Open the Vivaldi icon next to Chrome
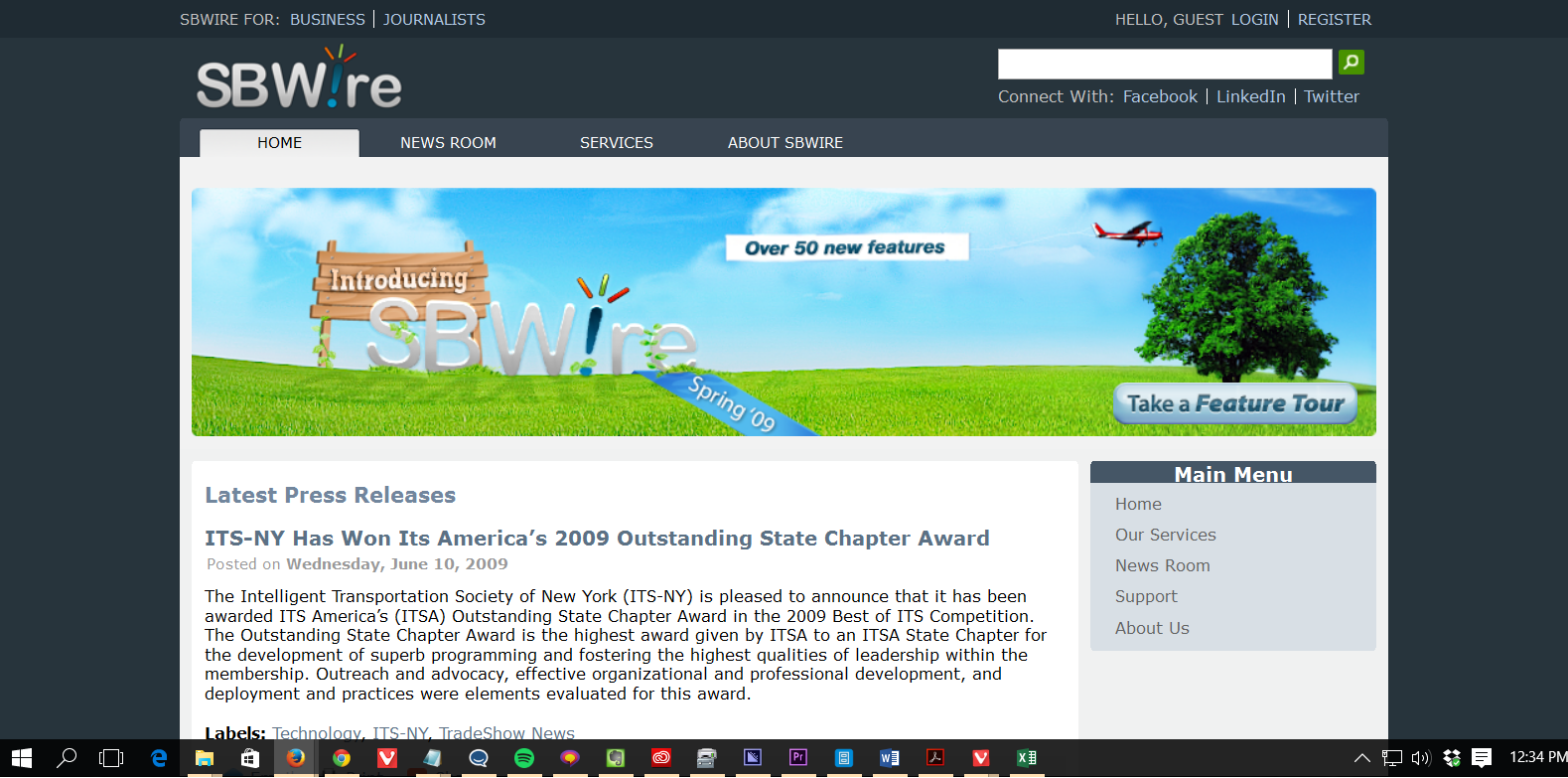The image size is (1568, 778). coord(387,758)
